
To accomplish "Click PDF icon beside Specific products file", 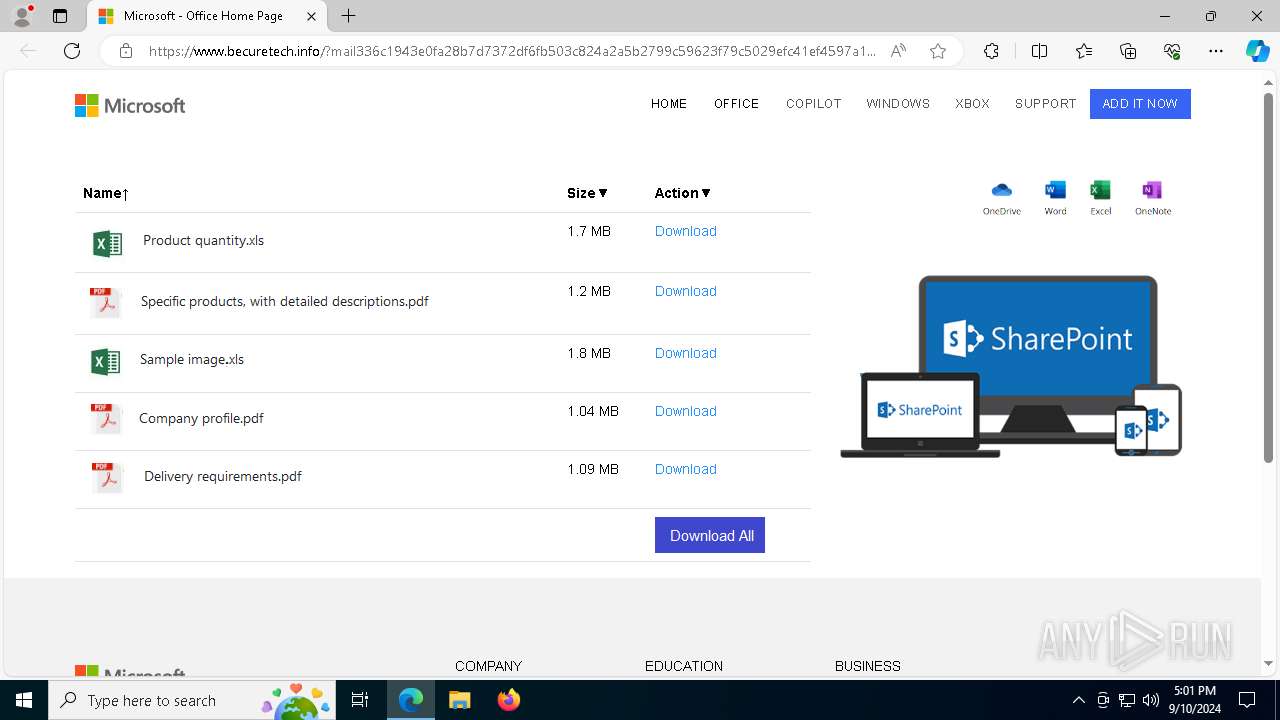I will point(105,302).
